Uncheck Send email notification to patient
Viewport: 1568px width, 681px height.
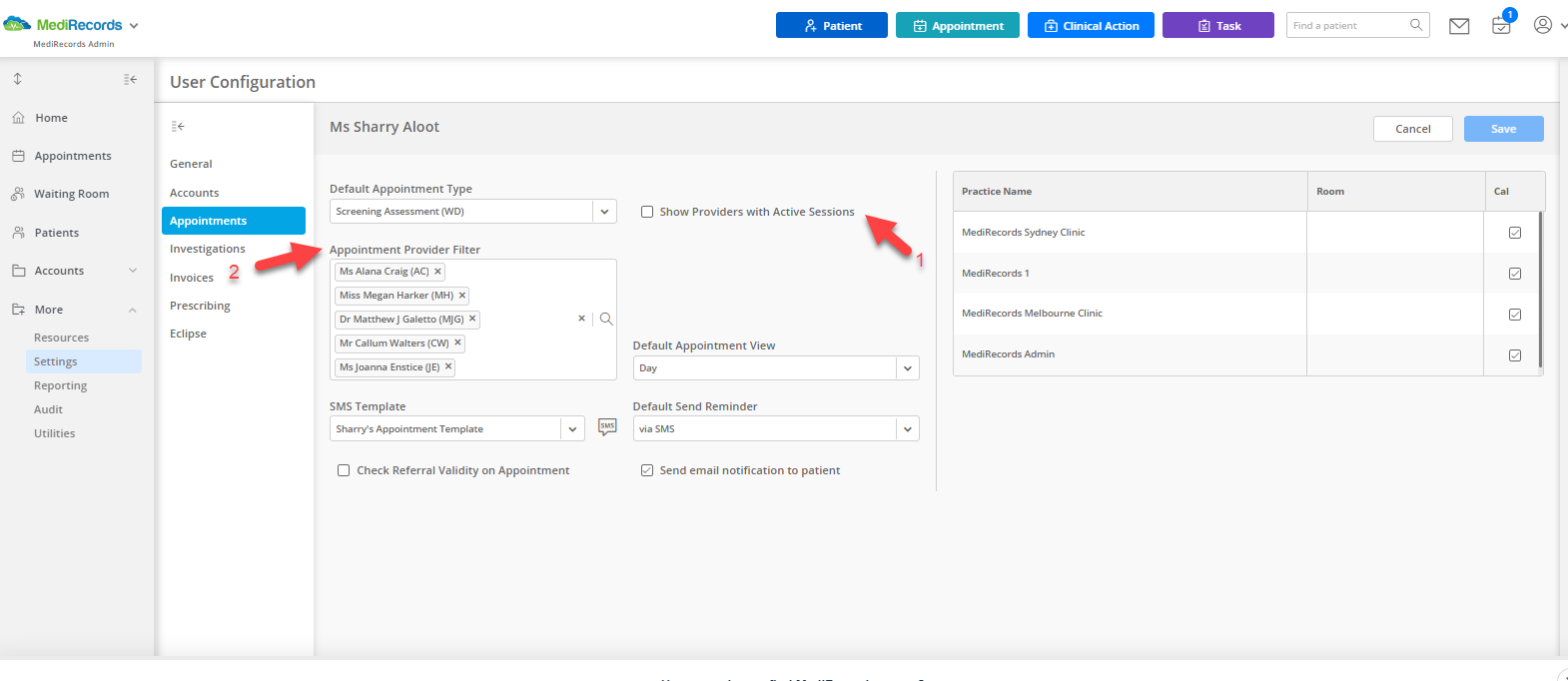pyautogui.click(x=647, y=470)
